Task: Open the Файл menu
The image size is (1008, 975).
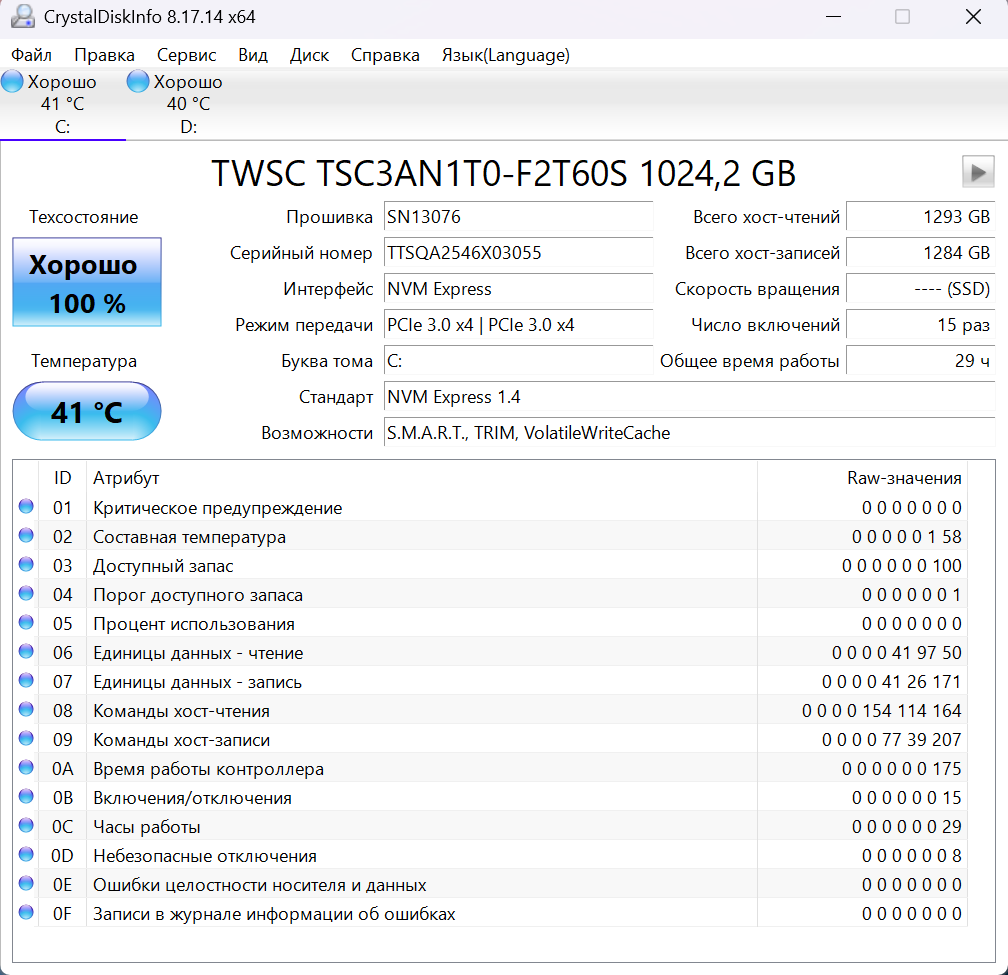Action: point(32,55)
